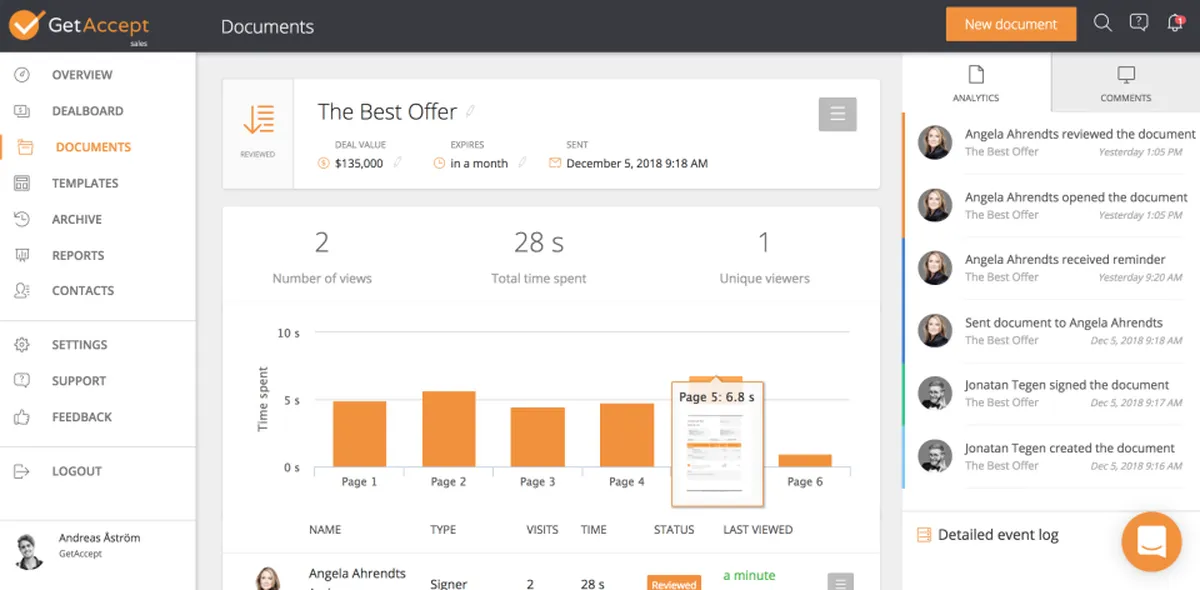Click the Page 5 preview thumbnail
The width and height of the screenshot is (1200, 590).
click(717, 453)
